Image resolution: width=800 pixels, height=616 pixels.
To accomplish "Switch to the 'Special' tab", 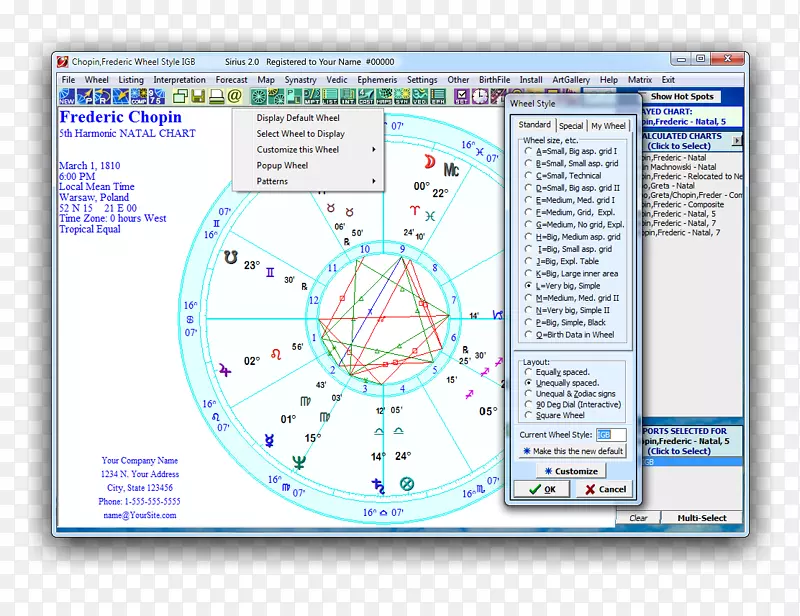I will point(571,126).
